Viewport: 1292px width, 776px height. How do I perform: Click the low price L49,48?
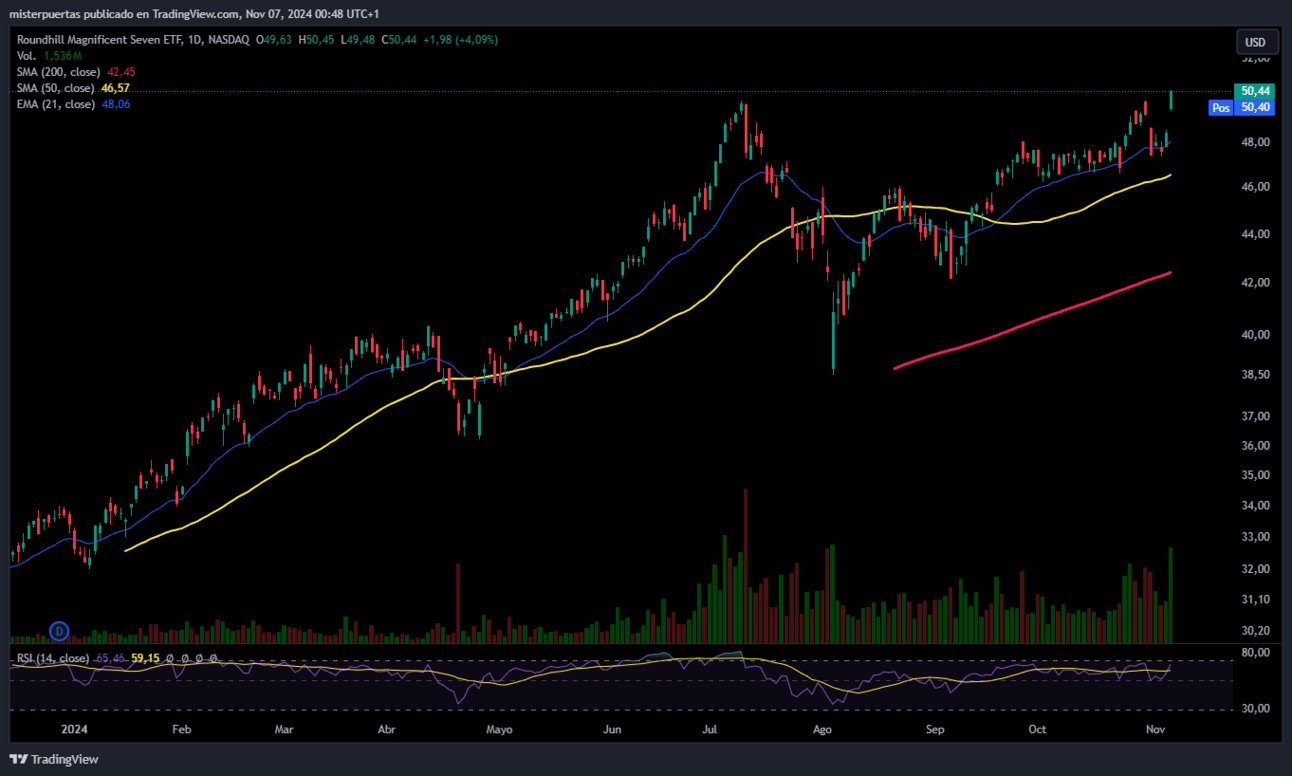click(357, 40)
